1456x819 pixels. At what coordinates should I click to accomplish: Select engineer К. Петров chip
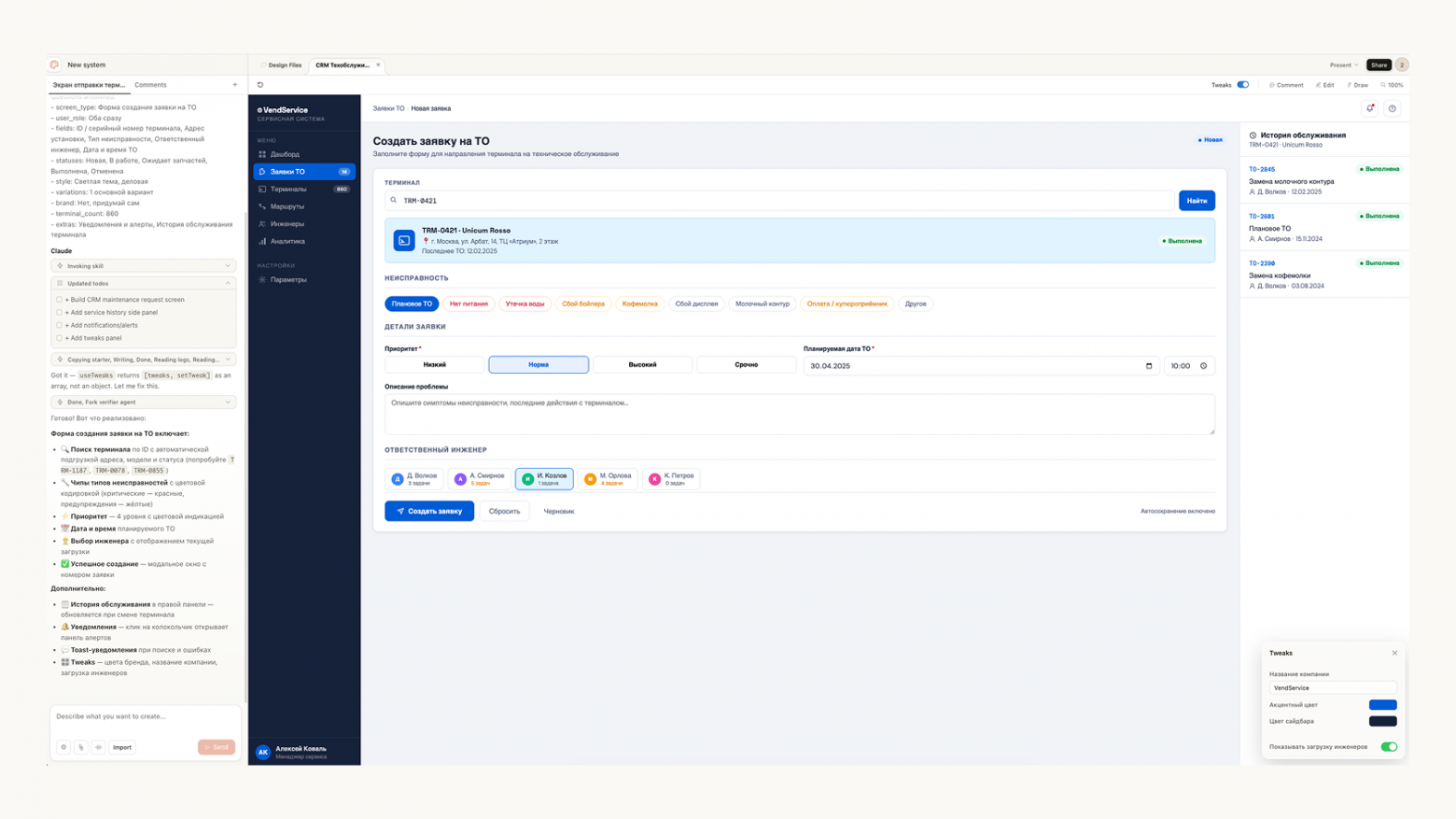pyautogui.click(x=671, y=479)
